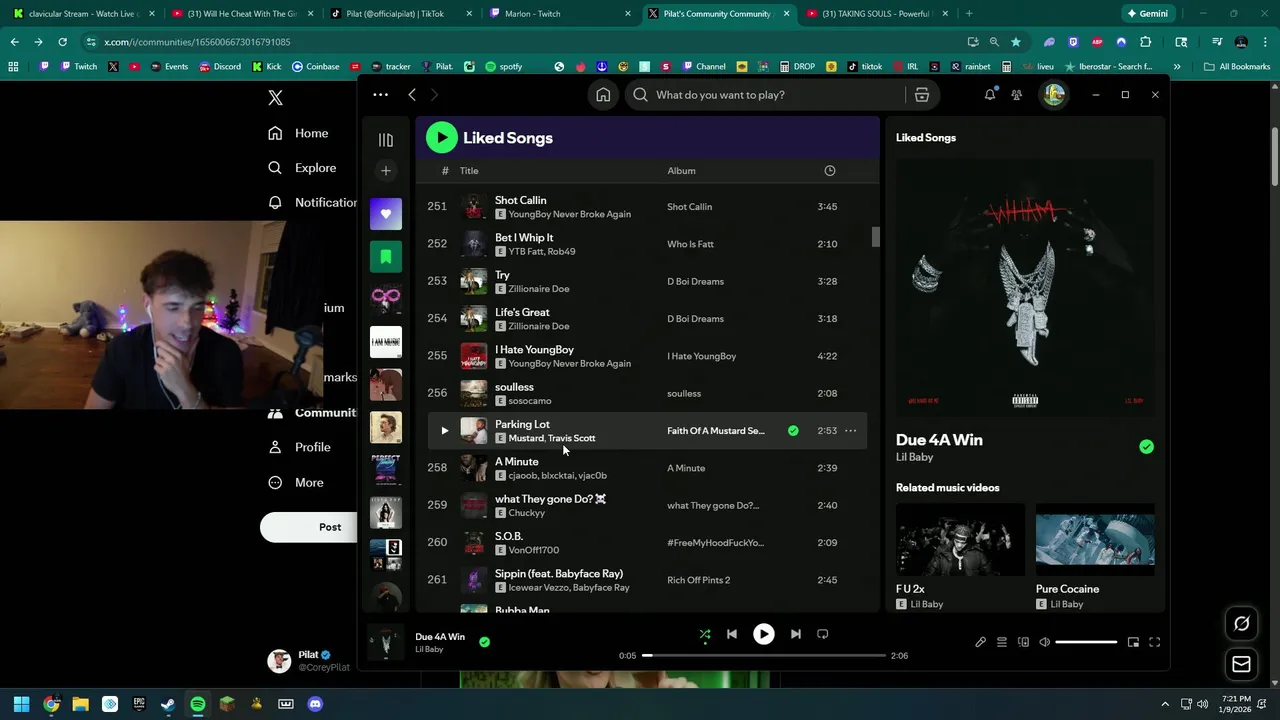Screen dimensions: 1280x720
Task: Sort the song list by the Title column header
Action: tap(469, 170)
